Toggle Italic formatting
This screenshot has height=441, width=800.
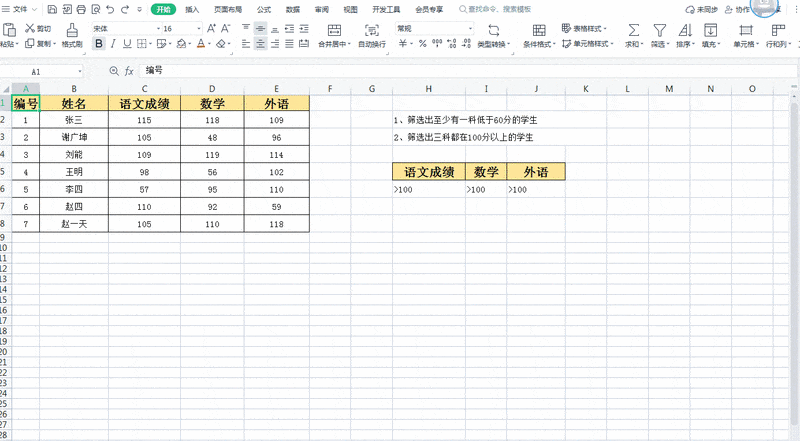pyautogui.click(x=113, y=44)
